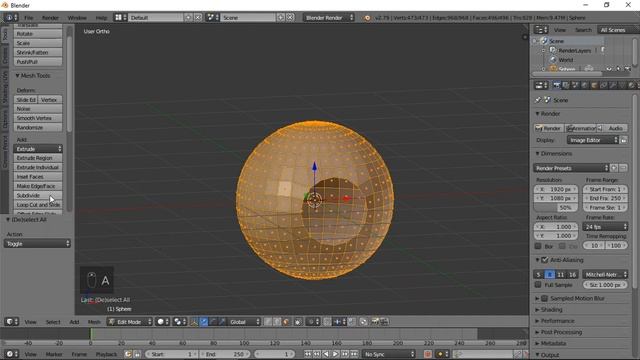Open the viewport shading mode selector
This screenshot has width=640, height=360.
click(162, 322)
